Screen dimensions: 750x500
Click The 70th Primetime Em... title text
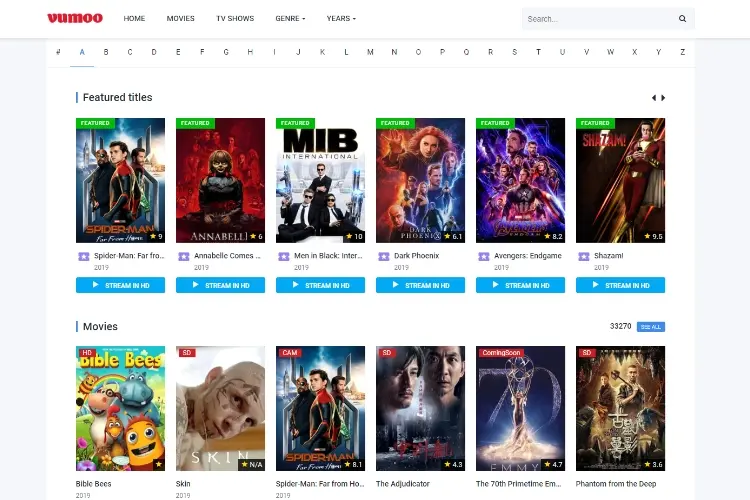(518, 484)
